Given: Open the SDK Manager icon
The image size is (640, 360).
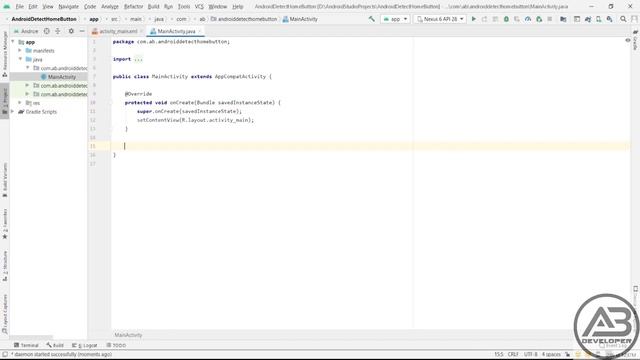Looking at the screenshot, I should pyautogui.click(x=609, y=19).
